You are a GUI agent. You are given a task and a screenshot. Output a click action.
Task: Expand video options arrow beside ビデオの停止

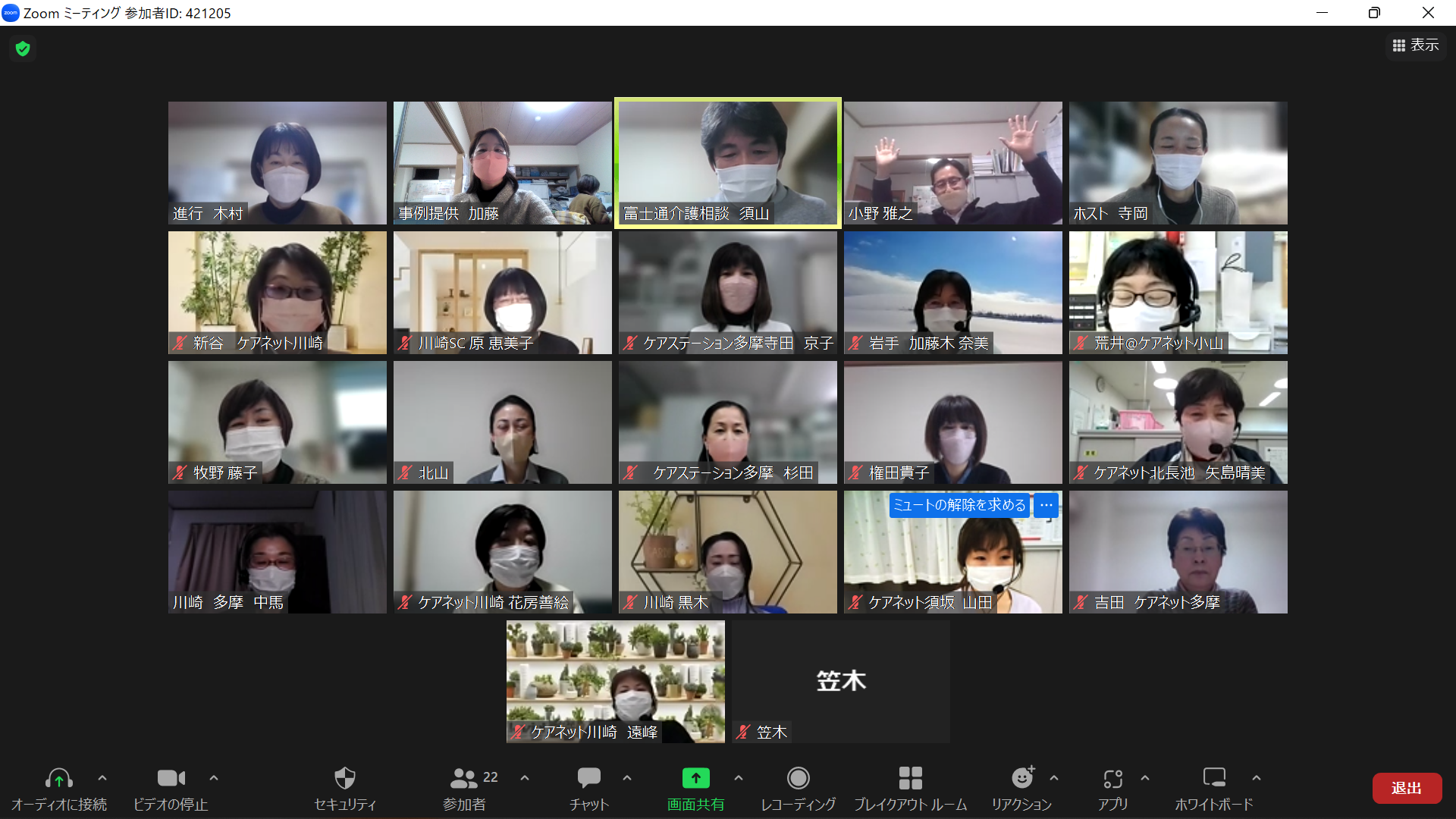[214, 778]
